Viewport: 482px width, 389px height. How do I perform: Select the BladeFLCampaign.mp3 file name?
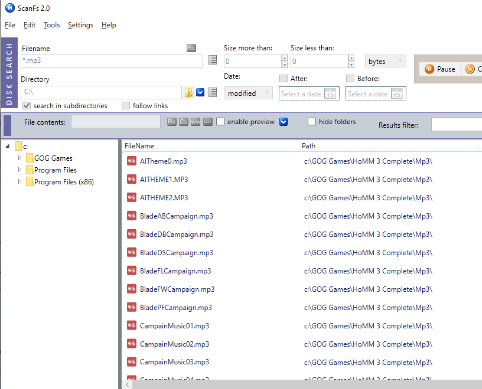175,271
